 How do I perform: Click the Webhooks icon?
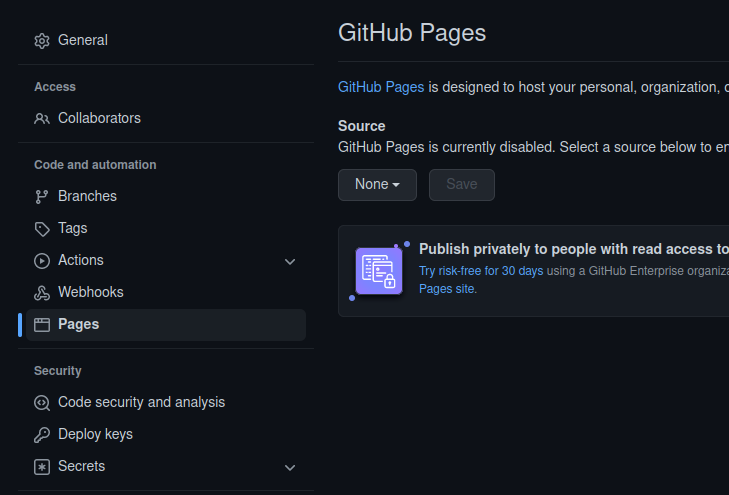42,293
